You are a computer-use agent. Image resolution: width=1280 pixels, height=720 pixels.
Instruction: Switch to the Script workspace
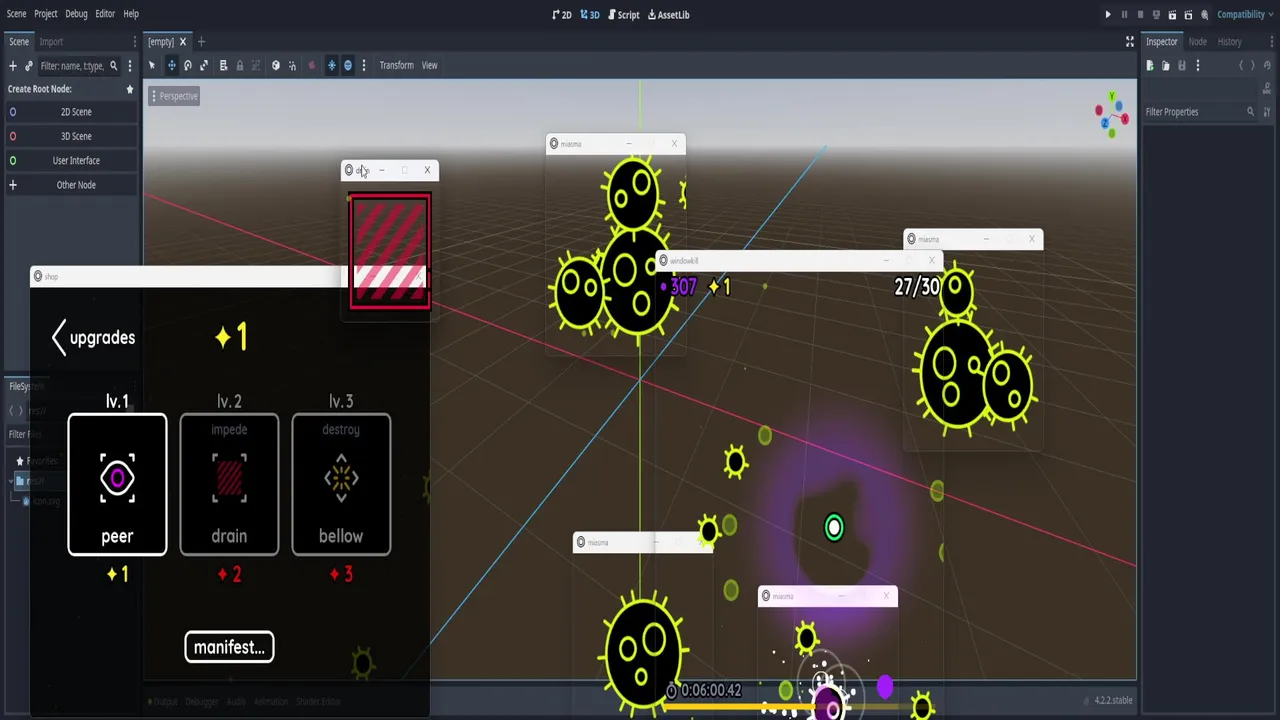click(x=623, y=15)
